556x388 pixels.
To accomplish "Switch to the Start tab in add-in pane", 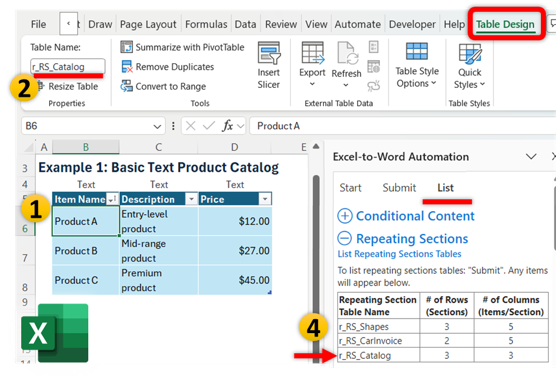I will coord(350,188).
